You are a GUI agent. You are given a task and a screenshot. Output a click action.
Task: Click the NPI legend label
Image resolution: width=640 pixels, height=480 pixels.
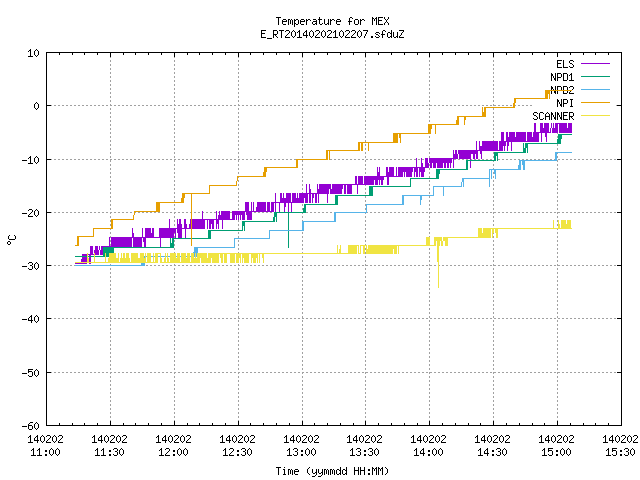click(565, 103)
